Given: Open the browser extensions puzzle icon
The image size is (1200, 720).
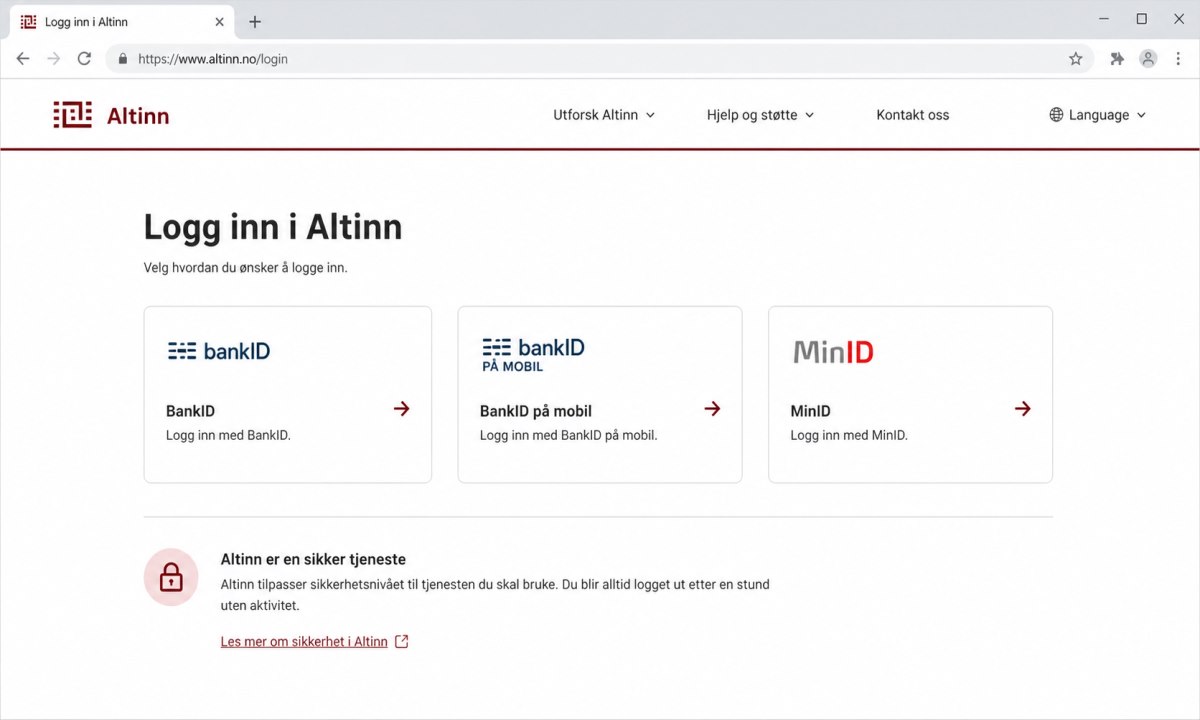Looking at the screenshot, I should pos(1117,59).
